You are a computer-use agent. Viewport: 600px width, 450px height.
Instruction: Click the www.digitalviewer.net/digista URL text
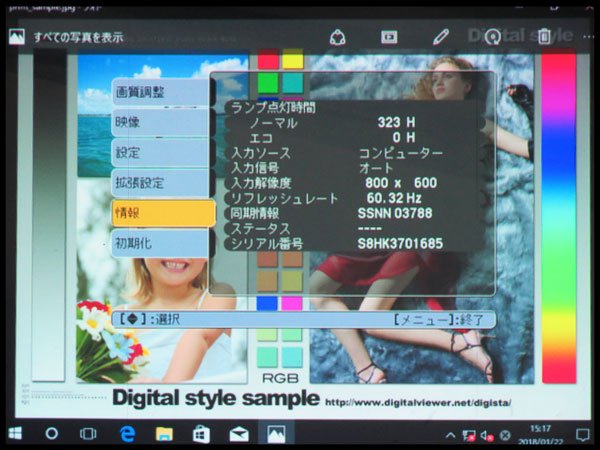(x=418, y=403)
